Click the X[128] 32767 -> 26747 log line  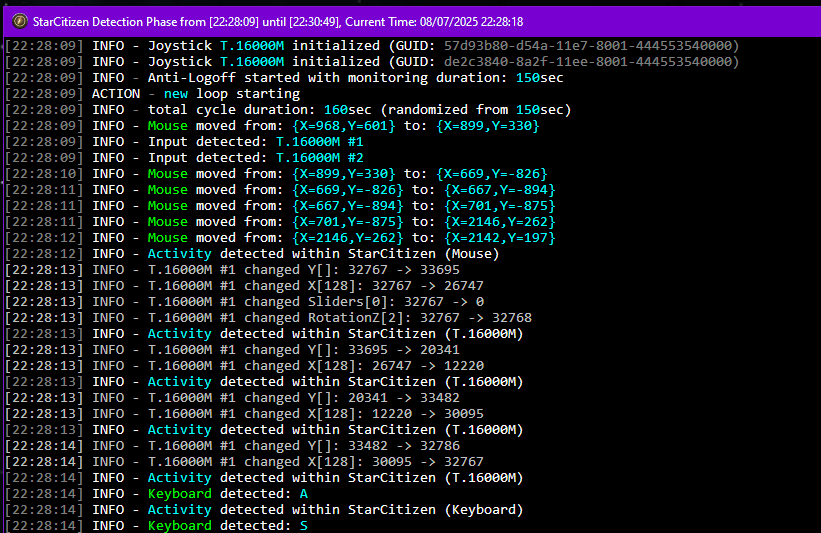pyautogui.click(x=245, y=286)
